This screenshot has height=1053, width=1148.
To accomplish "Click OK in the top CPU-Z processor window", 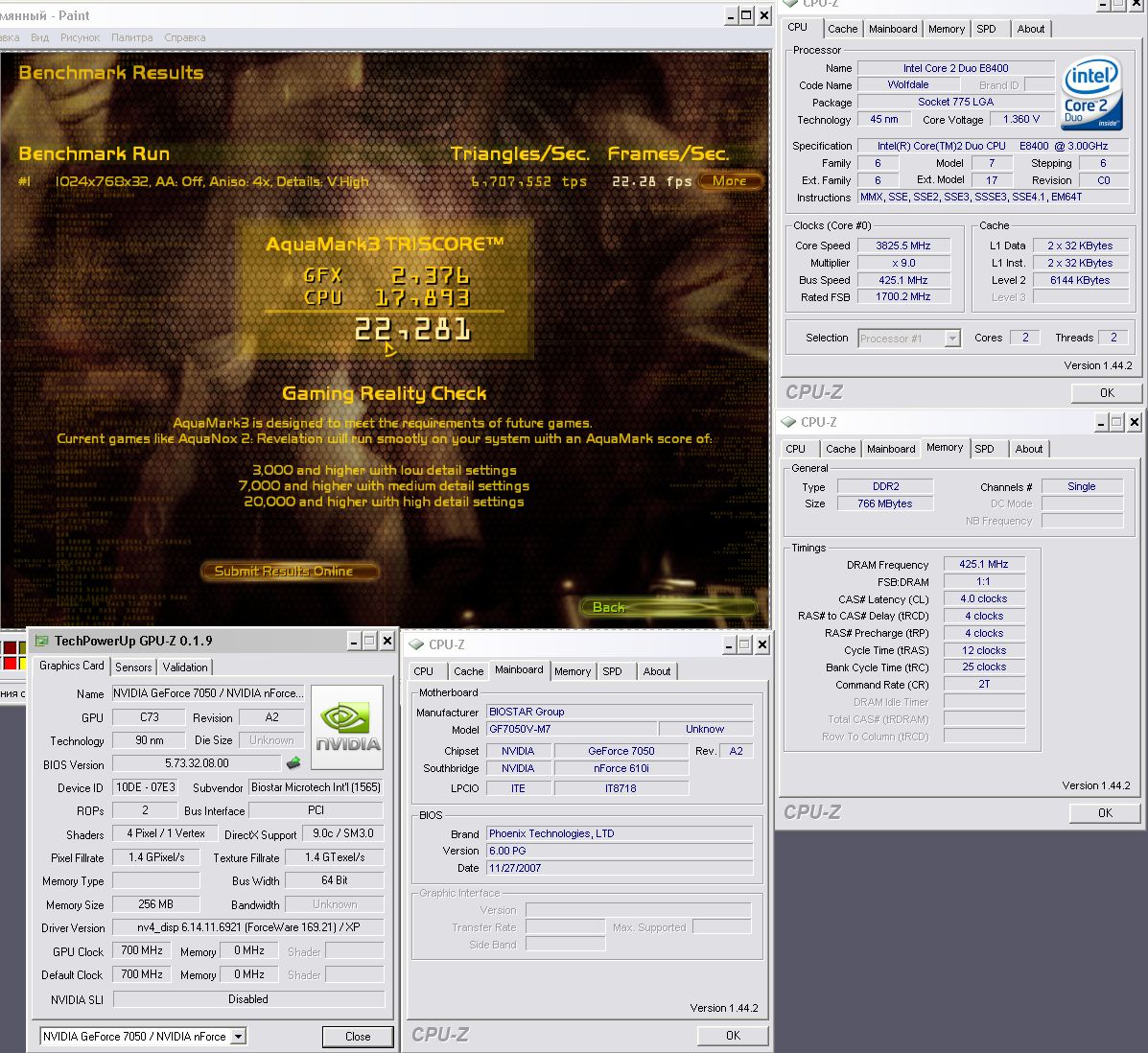I will point(1106,393).
